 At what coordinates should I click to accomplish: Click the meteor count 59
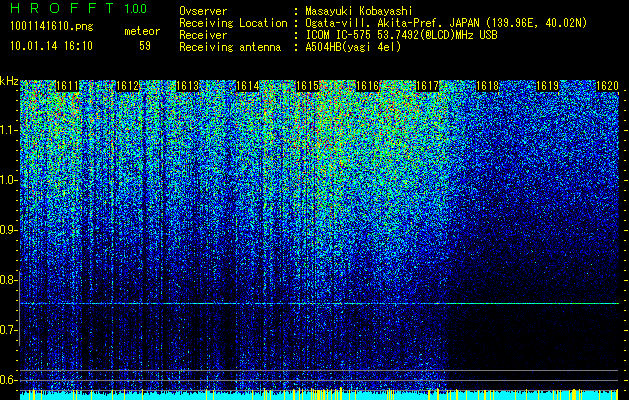145,46
